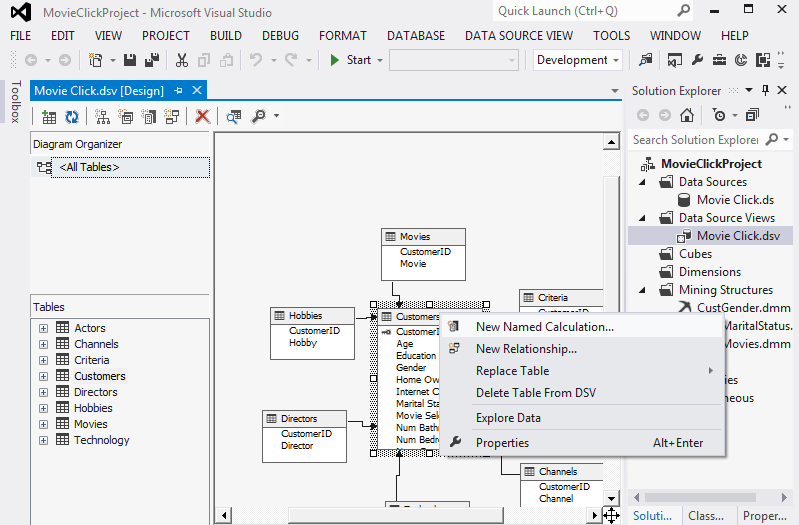799x525 pixels.
Task: Select the Cubes folder
Action: [695, 254]
